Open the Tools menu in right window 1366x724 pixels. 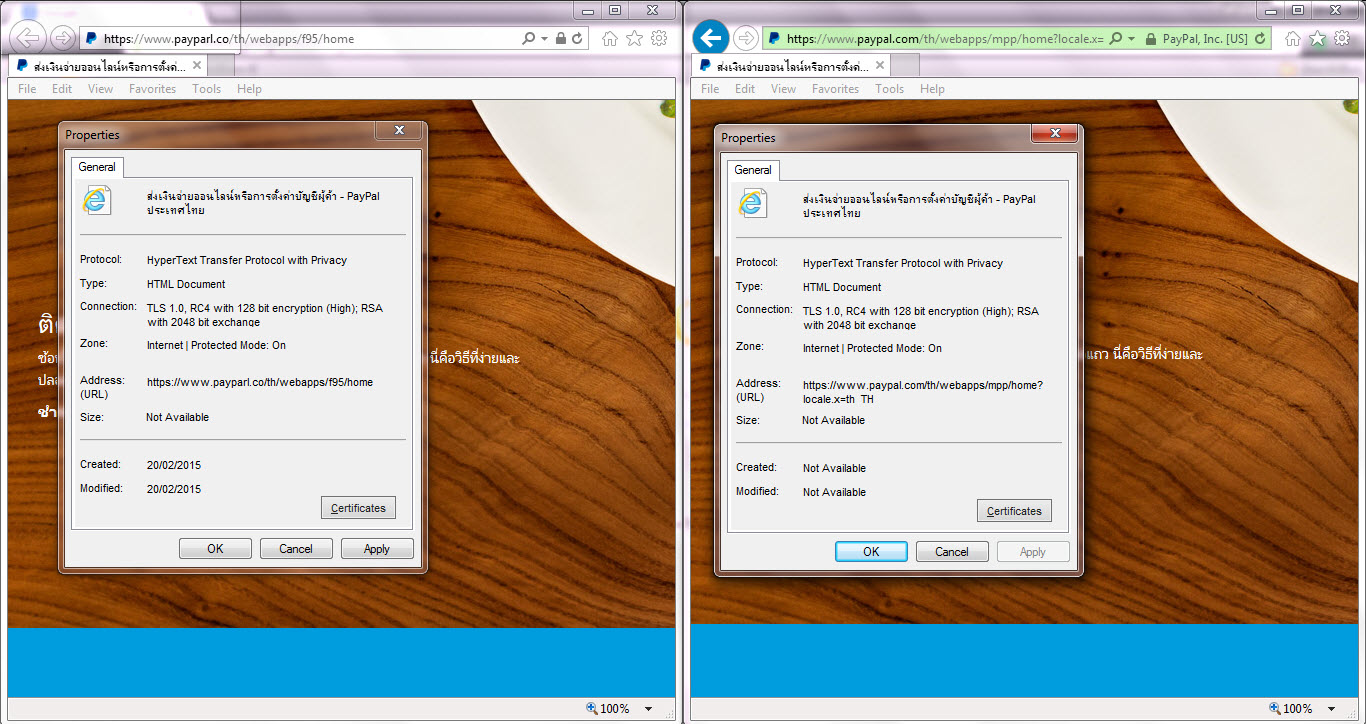point(890,89)
